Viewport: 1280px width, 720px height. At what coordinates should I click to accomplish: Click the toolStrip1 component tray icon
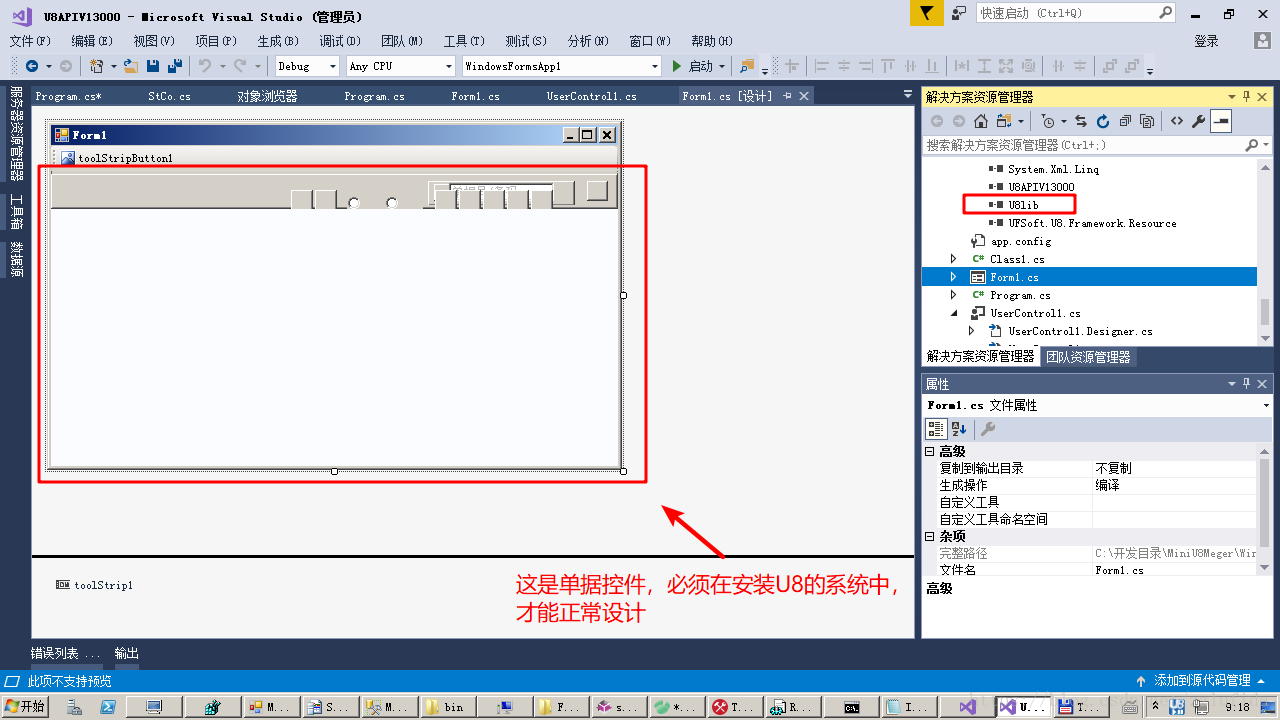pos(62,585)
